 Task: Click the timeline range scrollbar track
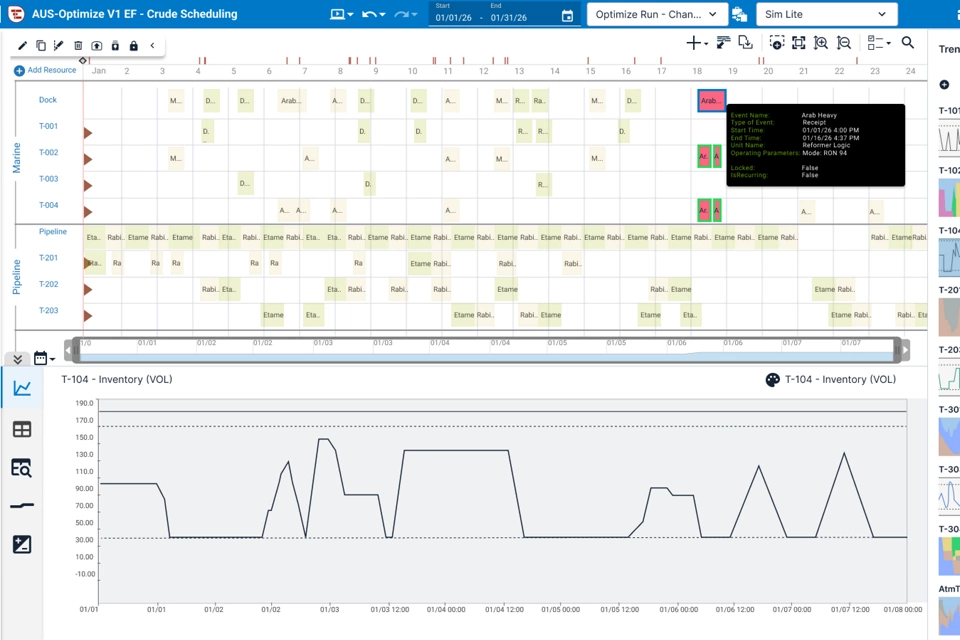coord(487,350)
